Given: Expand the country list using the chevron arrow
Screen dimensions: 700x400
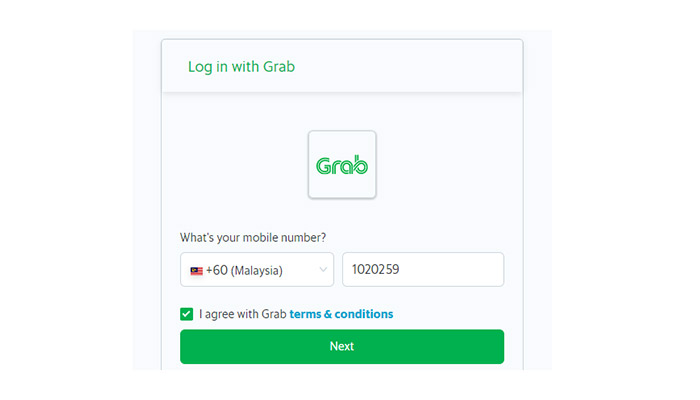Looking at the screenshot, I should [x=323, y=270].
